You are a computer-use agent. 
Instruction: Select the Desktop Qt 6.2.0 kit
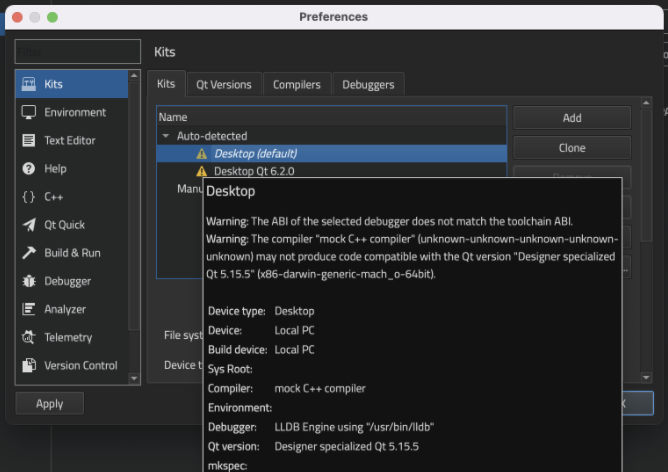pos(254,171)
